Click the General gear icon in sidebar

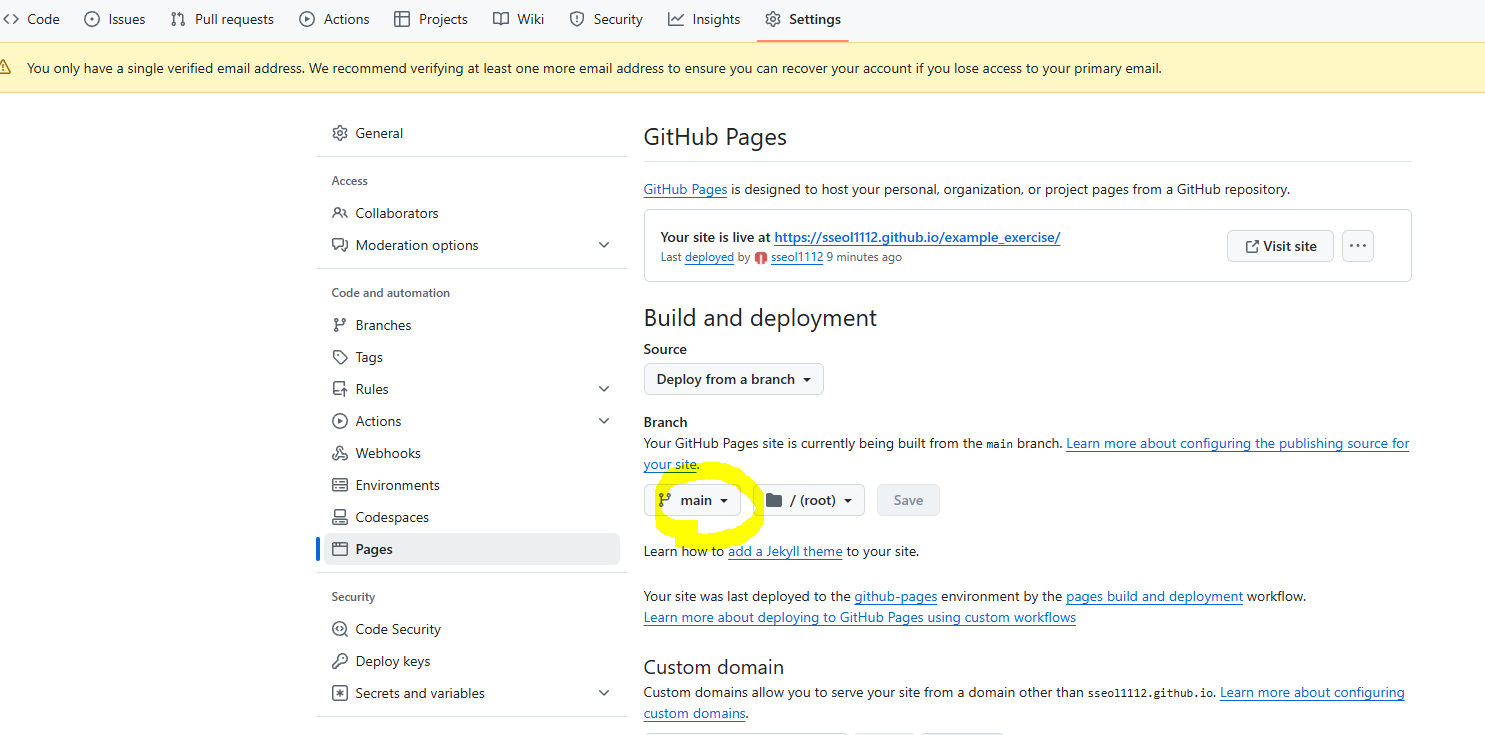point(340,133)
